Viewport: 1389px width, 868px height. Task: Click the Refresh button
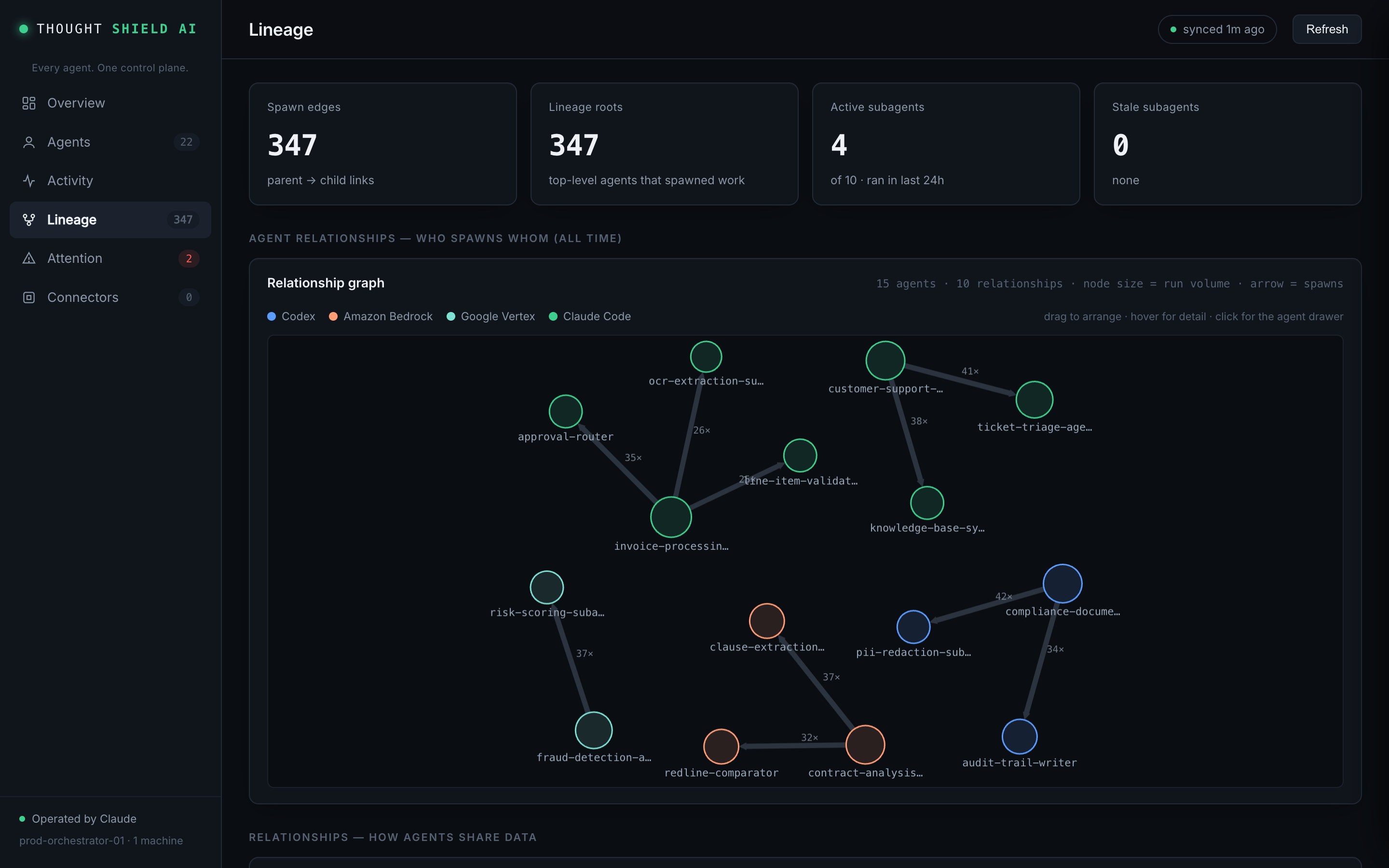click(1326, 29)
